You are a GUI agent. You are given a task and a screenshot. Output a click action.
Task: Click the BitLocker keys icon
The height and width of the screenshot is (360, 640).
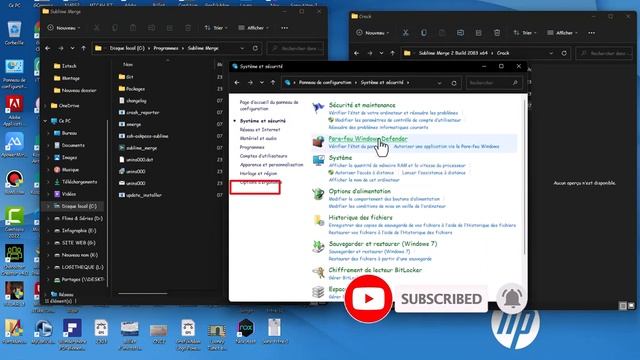coord(318,273)
